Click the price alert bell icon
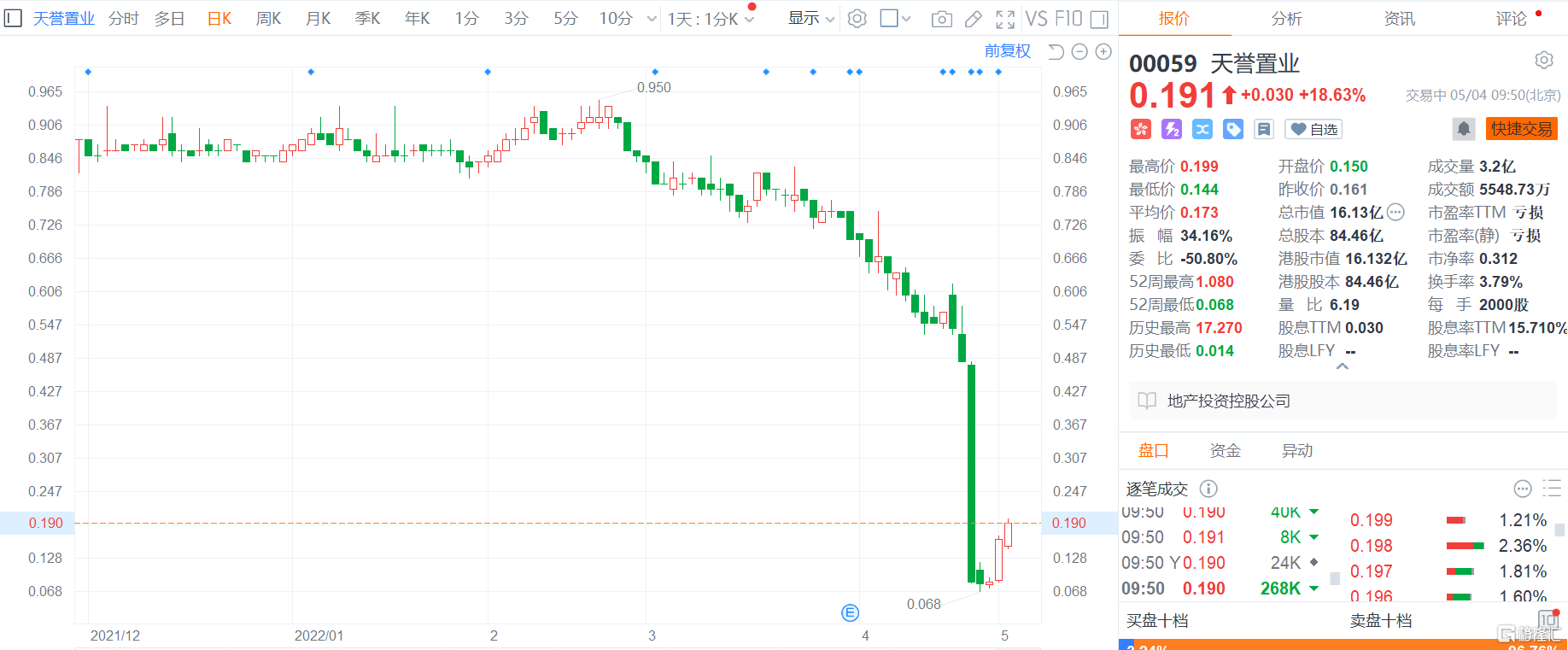The image size is (1568, 650). pyautogui.click(x=1463, y=129)
